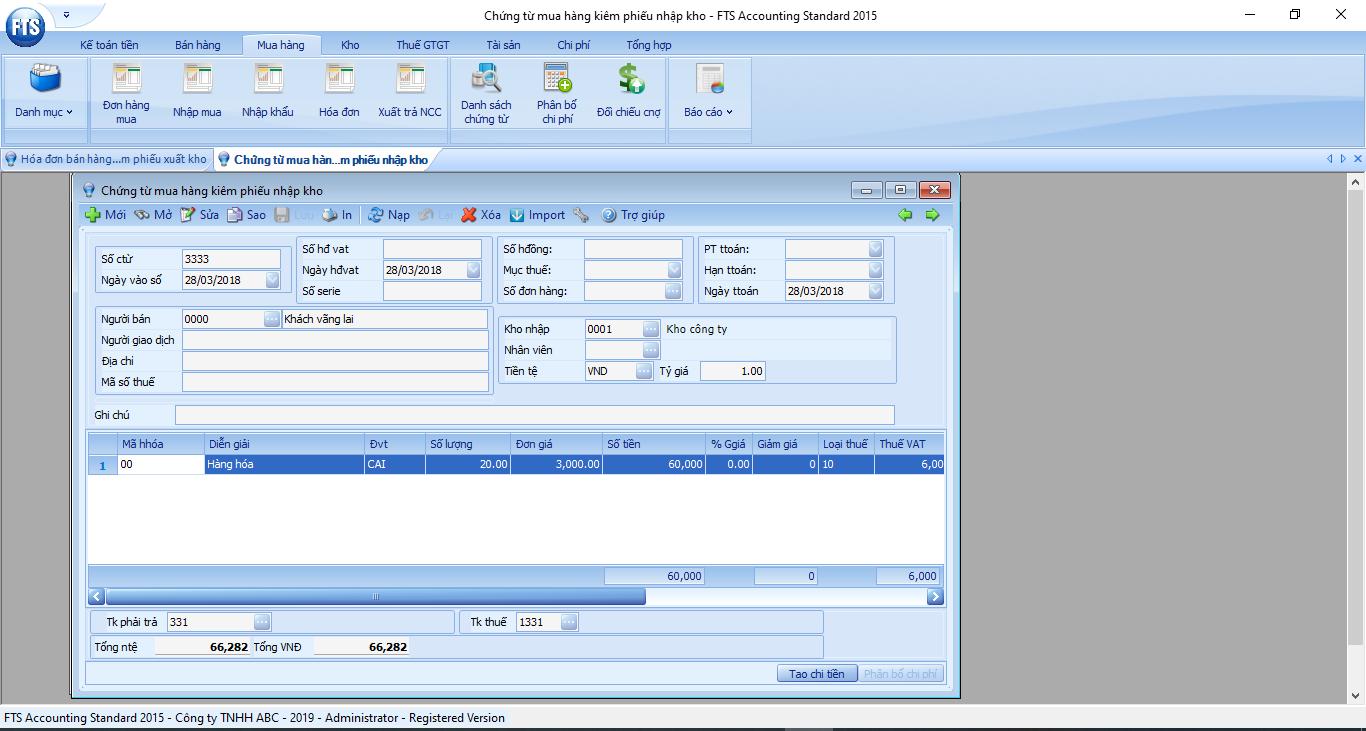This screenshot has height=731, width=1366.
Task: Open Nhập mua purchase entry
Action: (x=197, y=91)
